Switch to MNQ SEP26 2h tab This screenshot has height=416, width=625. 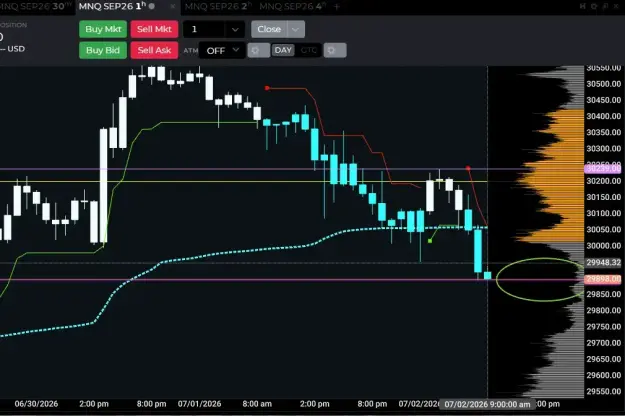218,6
